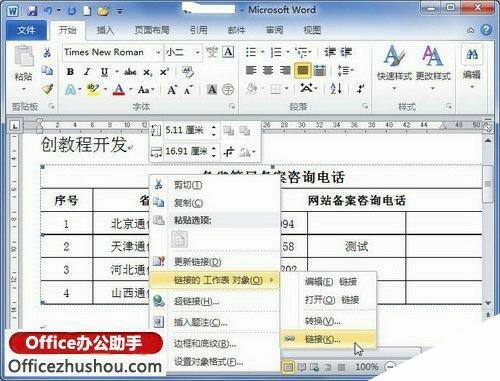
Task: Toggle superscript formatting
Action: [x=164, y=72]
